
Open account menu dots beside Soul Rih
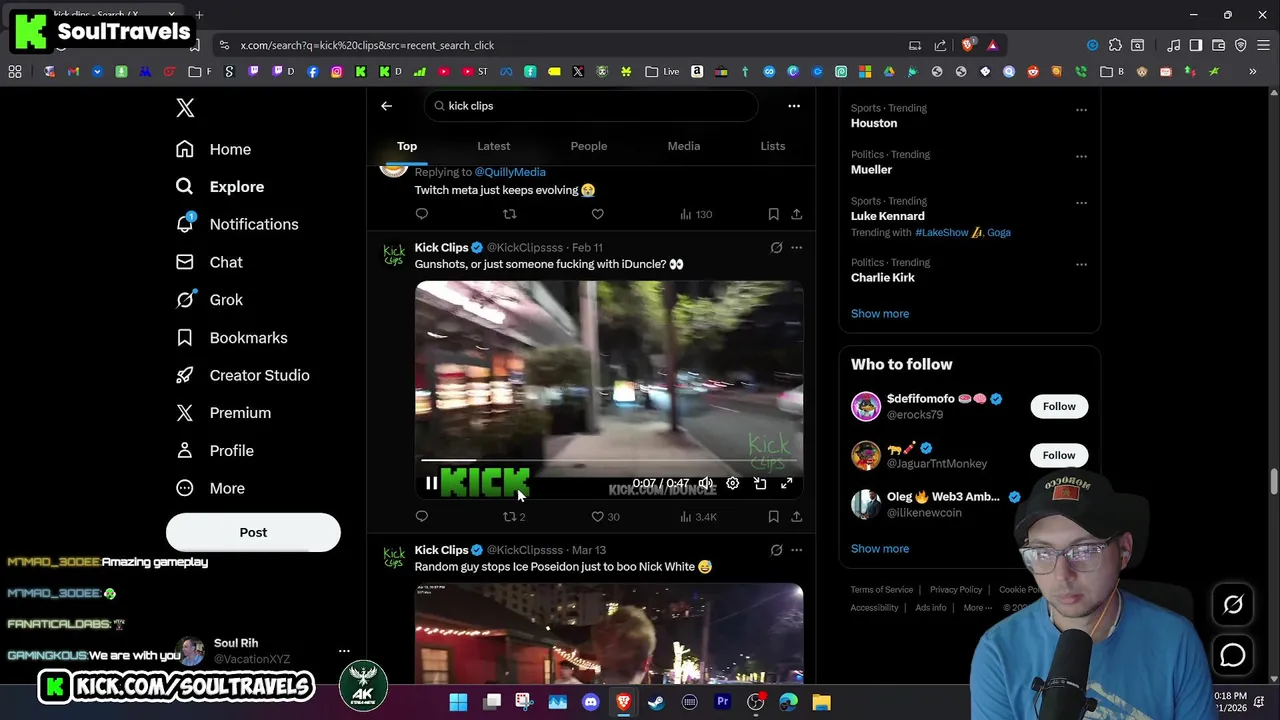pos(344,651)
